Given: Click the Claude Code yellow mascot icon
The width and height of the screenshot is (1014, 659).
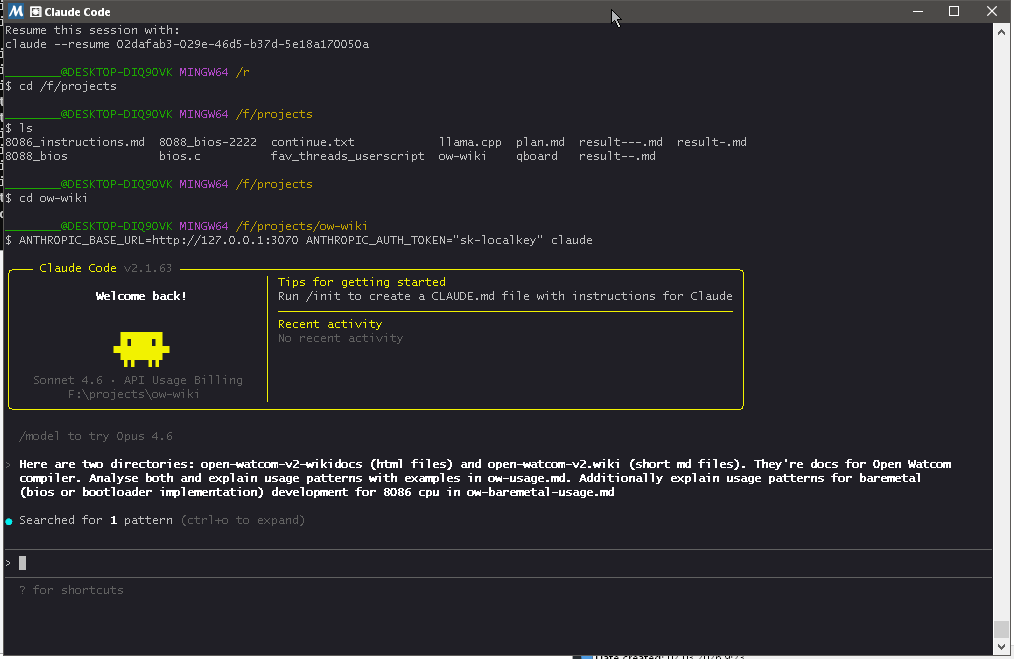Looking at the screenshot, I should pyautogui.click(x=141, y=349).
